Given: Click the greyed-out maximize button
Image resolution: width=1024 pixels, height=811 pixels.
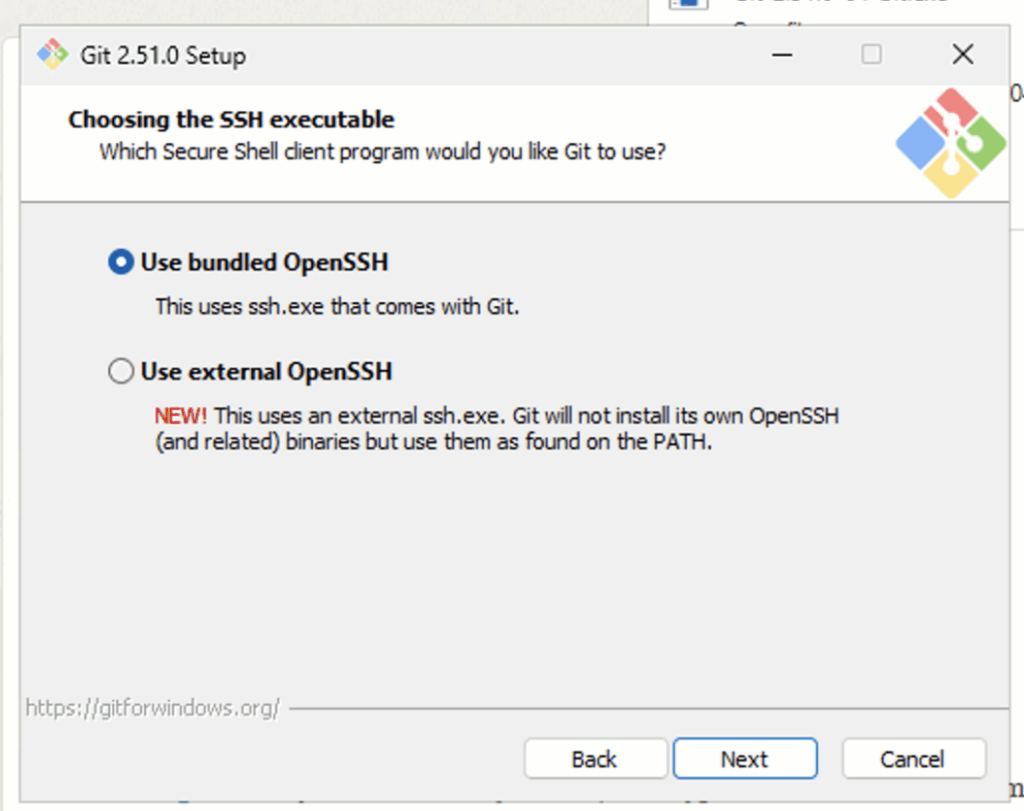Looking at the screenshot, I should [872, 55].
